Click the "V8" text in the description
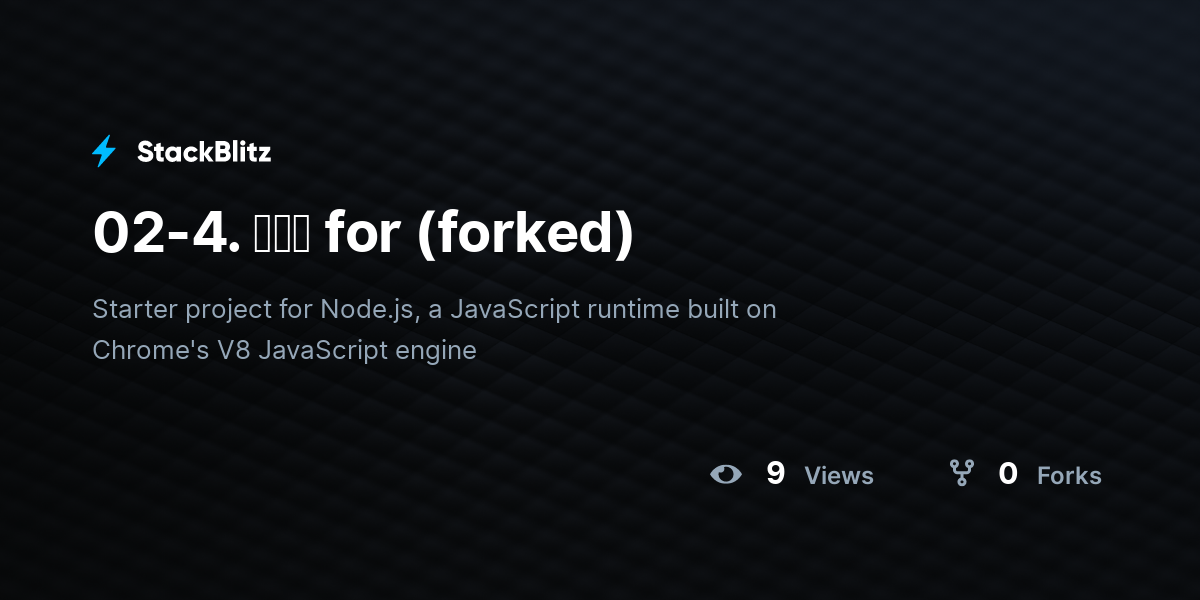The width and height of the screenshot is (1200, 600). pyautogui.click(x=233, y=351)
